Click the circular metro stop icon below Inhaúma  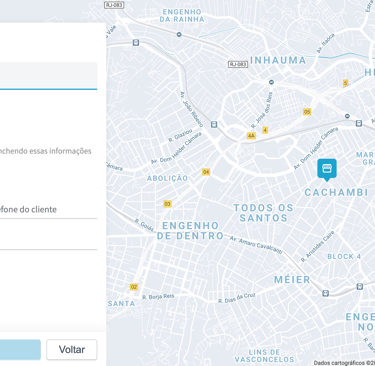[271, 82]
